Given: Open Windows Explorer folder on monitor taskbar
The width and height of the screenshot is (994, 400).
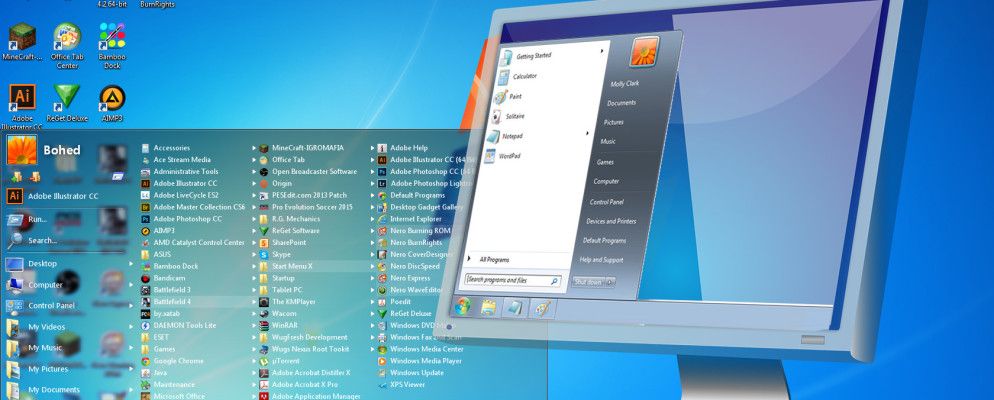Looking at the screenshot, I should (x=487, y=307).
